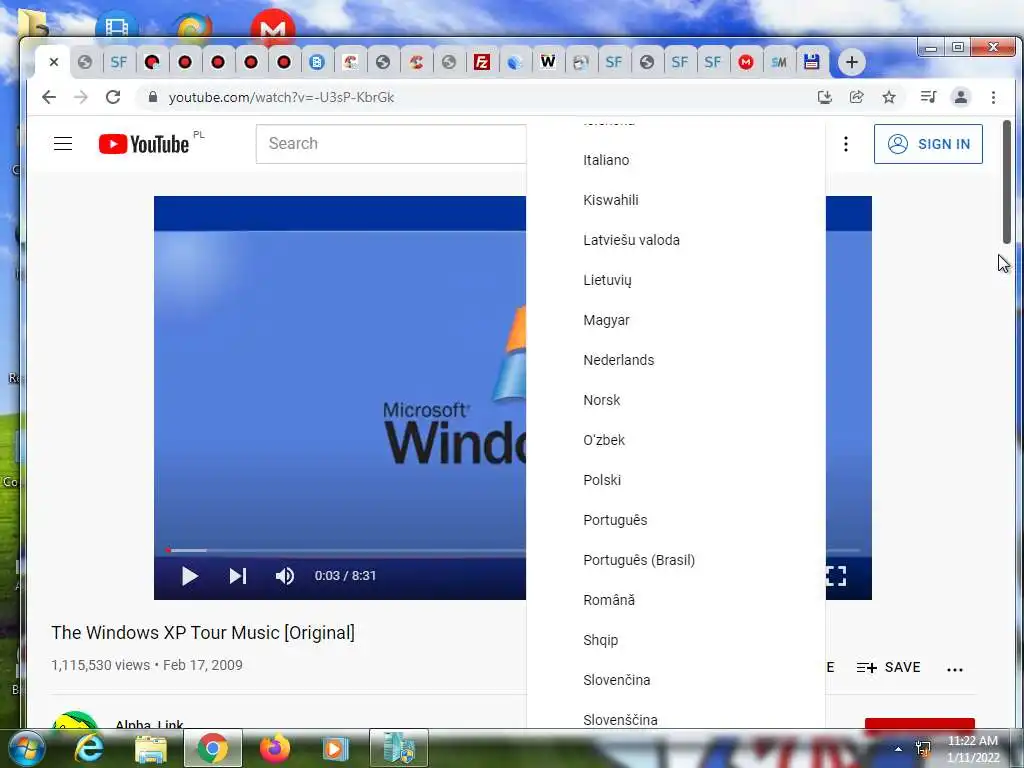Open Chrome profile avatar button

pyautogui.click(x=961, y=97)
